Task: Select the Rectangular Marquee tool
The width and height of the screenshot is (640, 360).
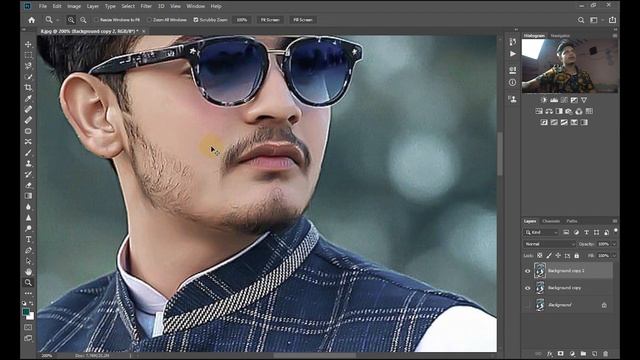Action: [28, 55]
